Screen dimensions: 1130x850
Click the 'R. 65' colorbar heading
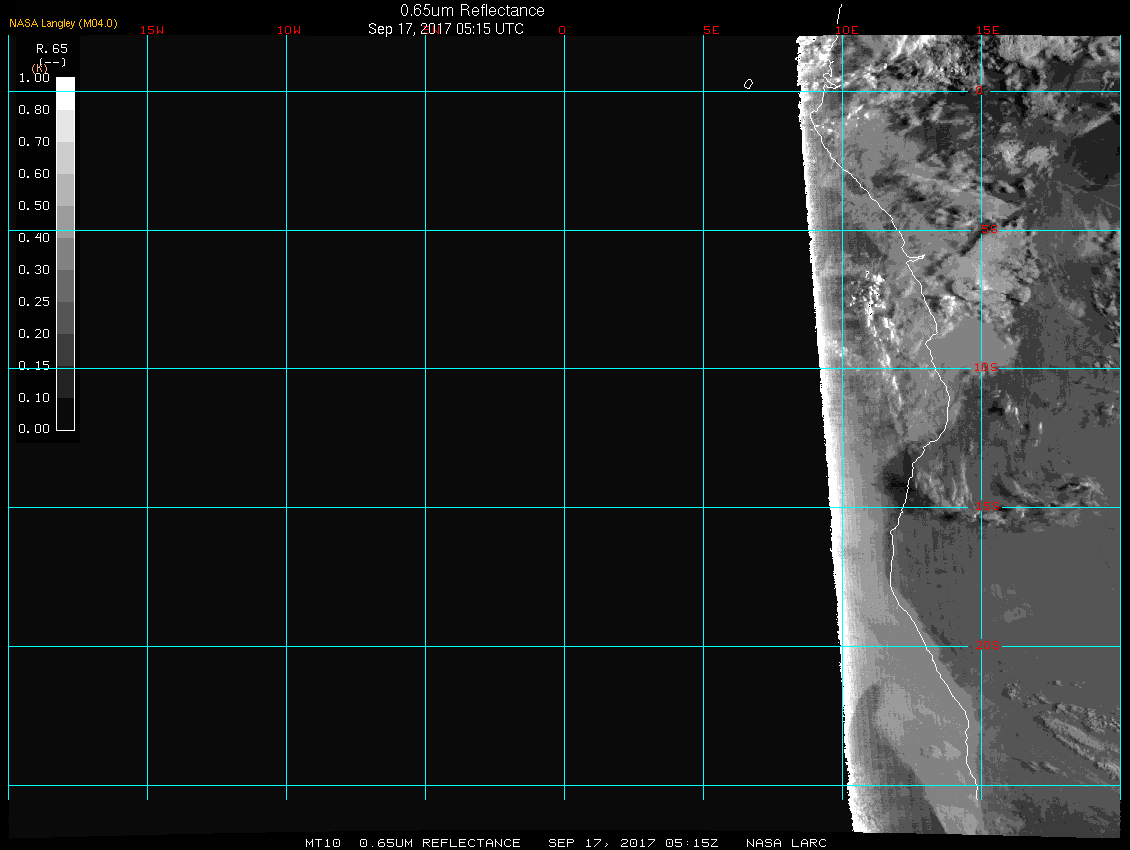tap(52, 49)
